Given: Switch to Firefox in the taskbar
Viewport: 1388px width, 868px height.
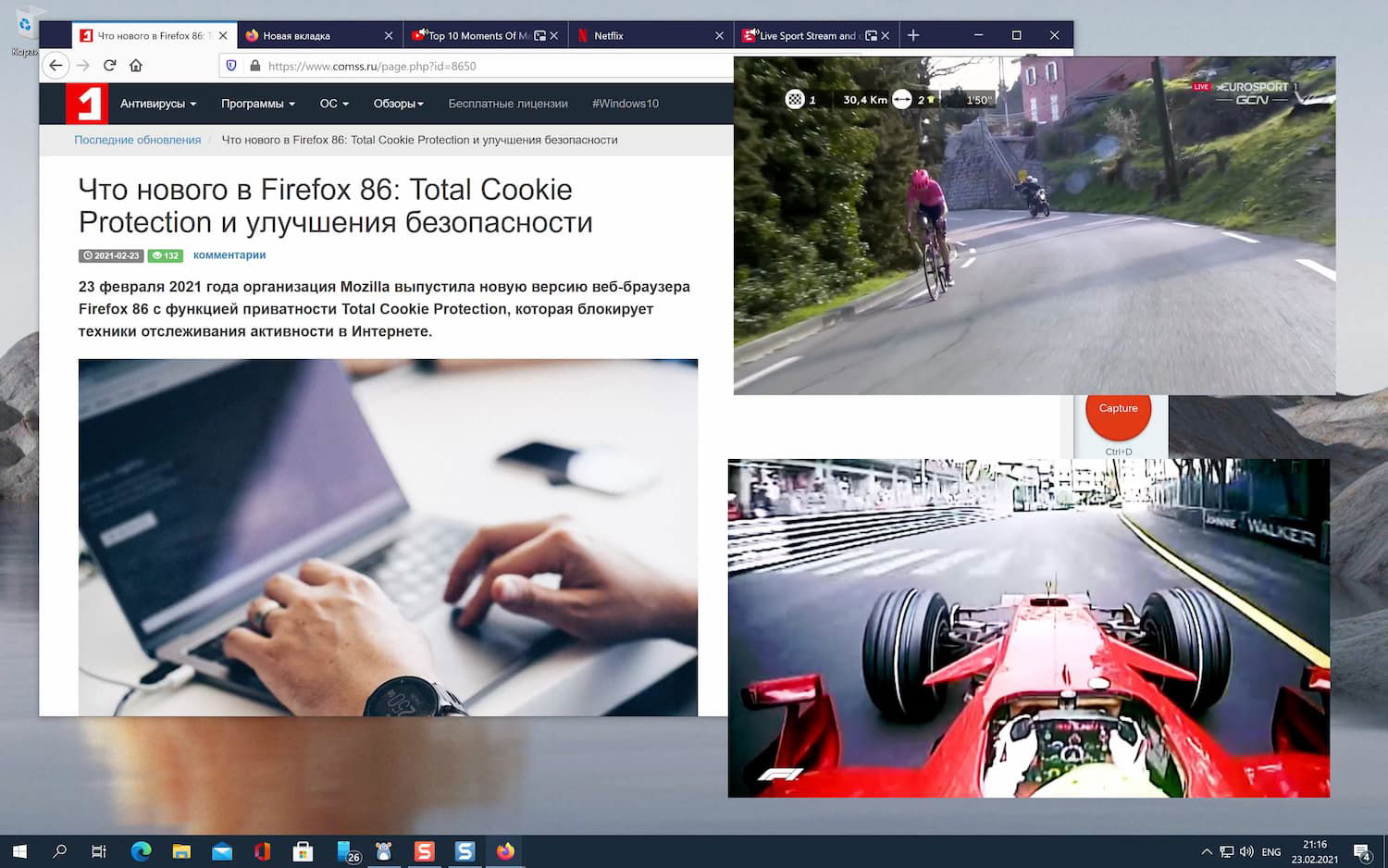Looking at the screenshot, I should click(505, 851).
